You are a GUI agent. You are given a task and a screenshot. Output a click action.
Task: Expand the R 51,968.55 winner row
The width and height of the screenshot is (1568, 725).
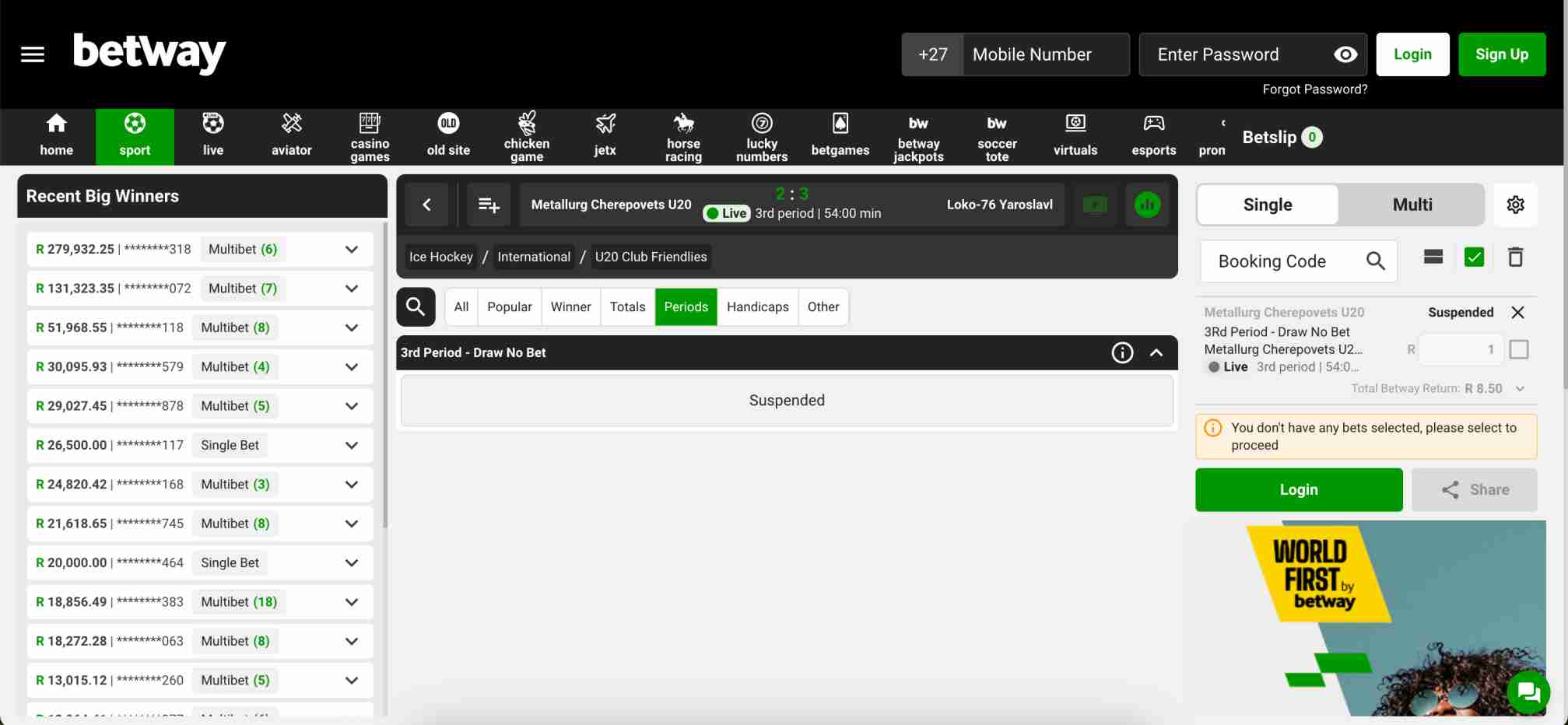352,327
